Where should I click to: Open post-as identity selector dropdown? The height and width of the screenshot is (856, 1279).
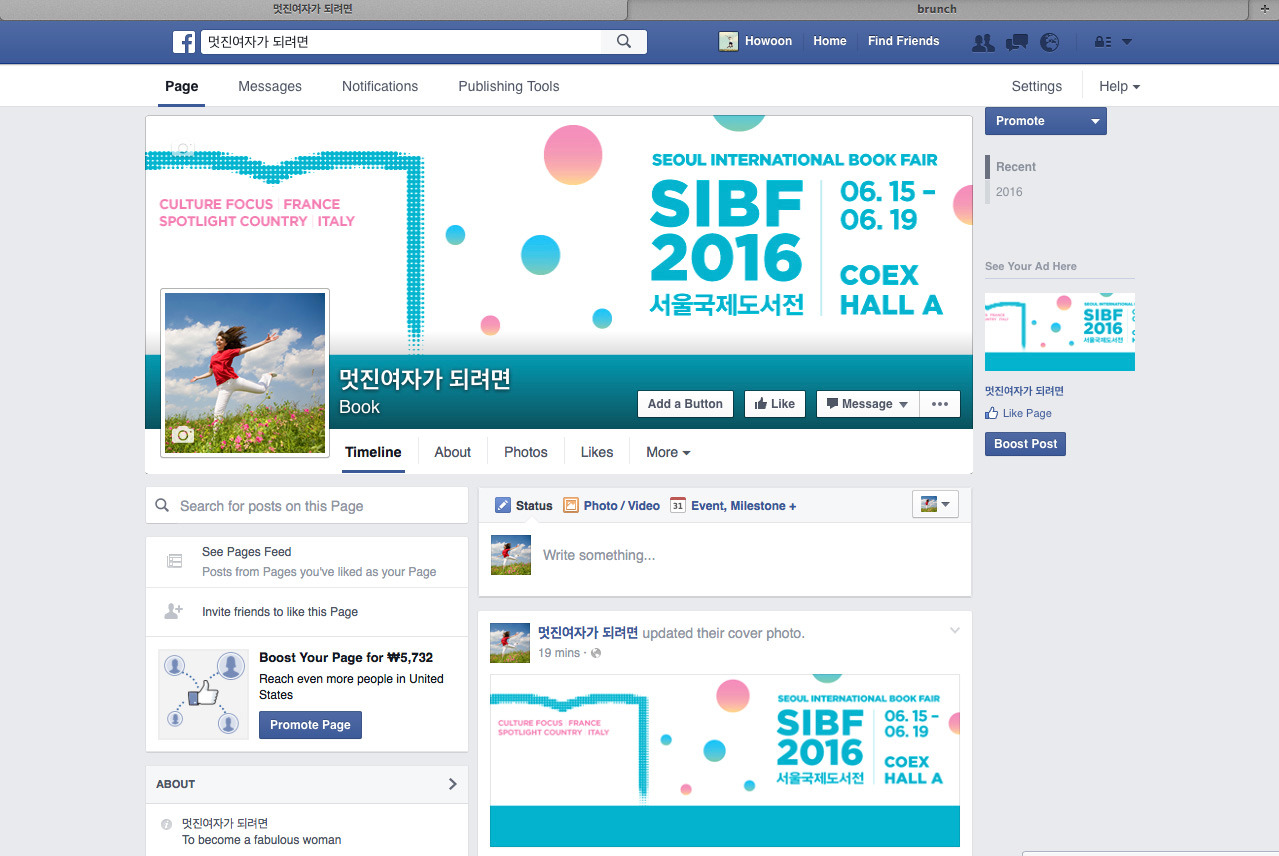point(936,505)
